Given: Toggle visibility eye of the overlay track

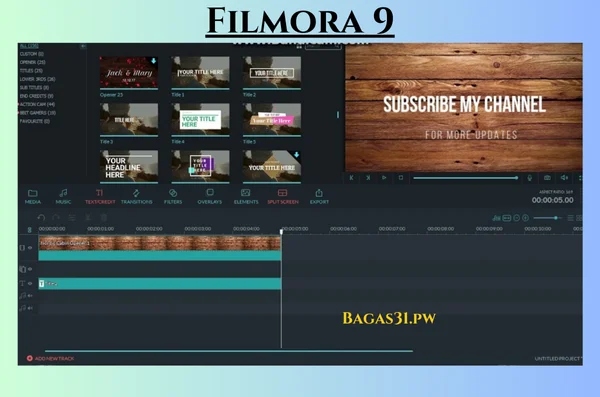Looking at the screenshot, I should 30,269.
